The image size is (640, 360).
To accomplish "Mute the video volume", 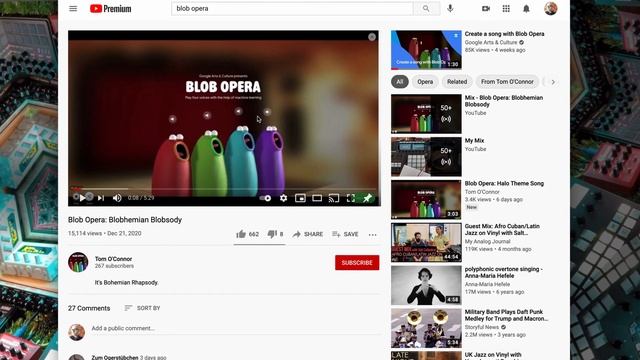I will pyautogui.click(x=117, y=198).
